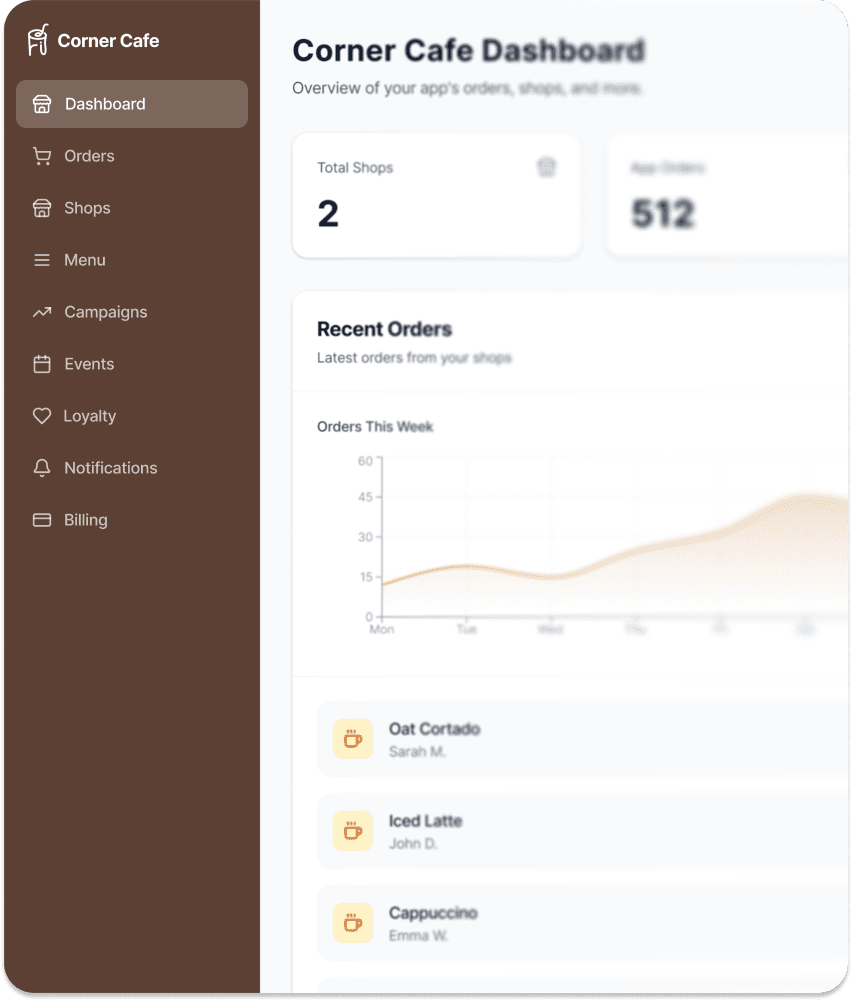This screenshot has width=852, height=1001.
Task: Click the Events calendar icon
Action: coord(42,364)
